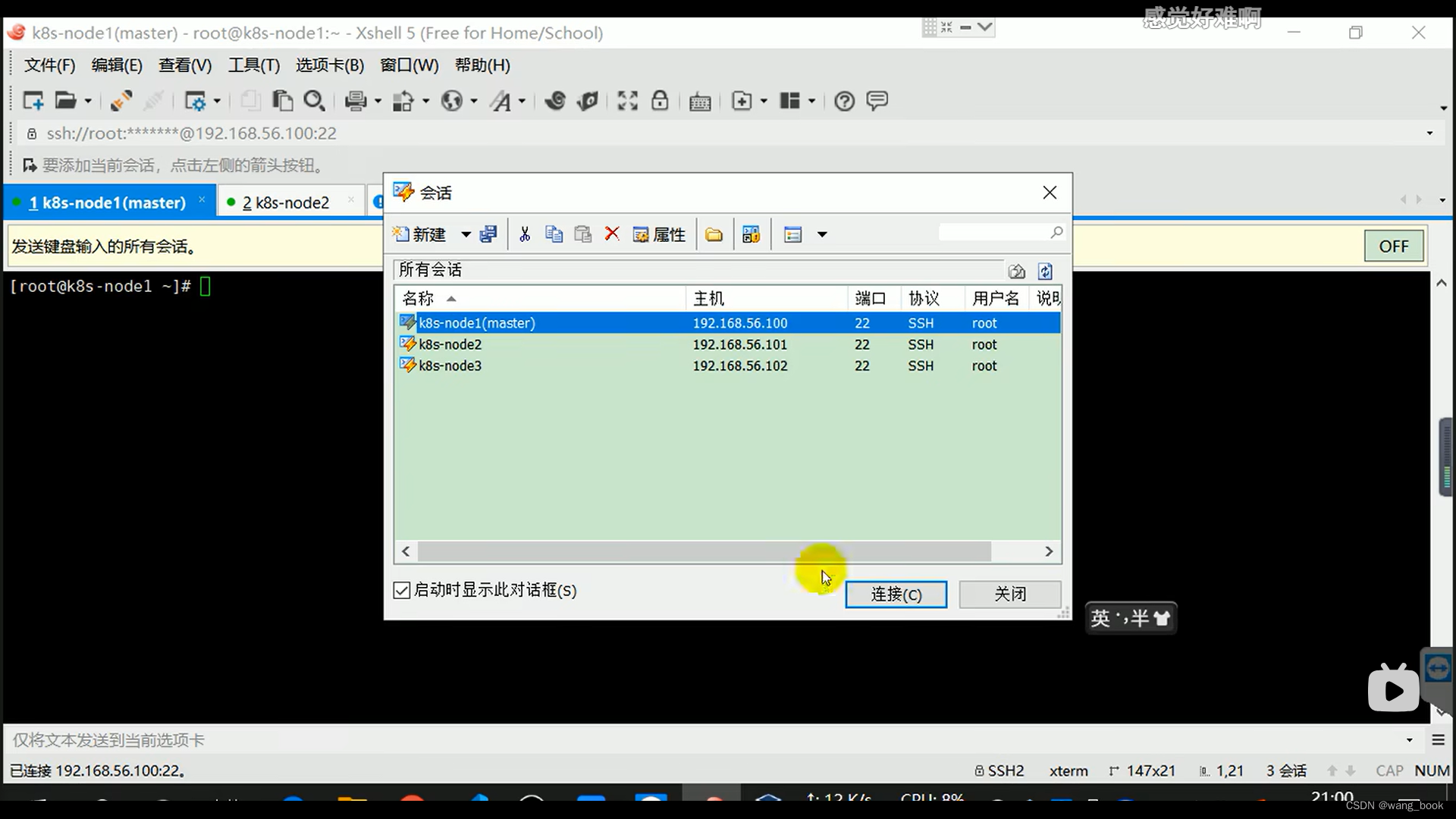Open the Edit (E) menu
The height and width of the screenshot is (819, 1456).
(x=117, y=65)
